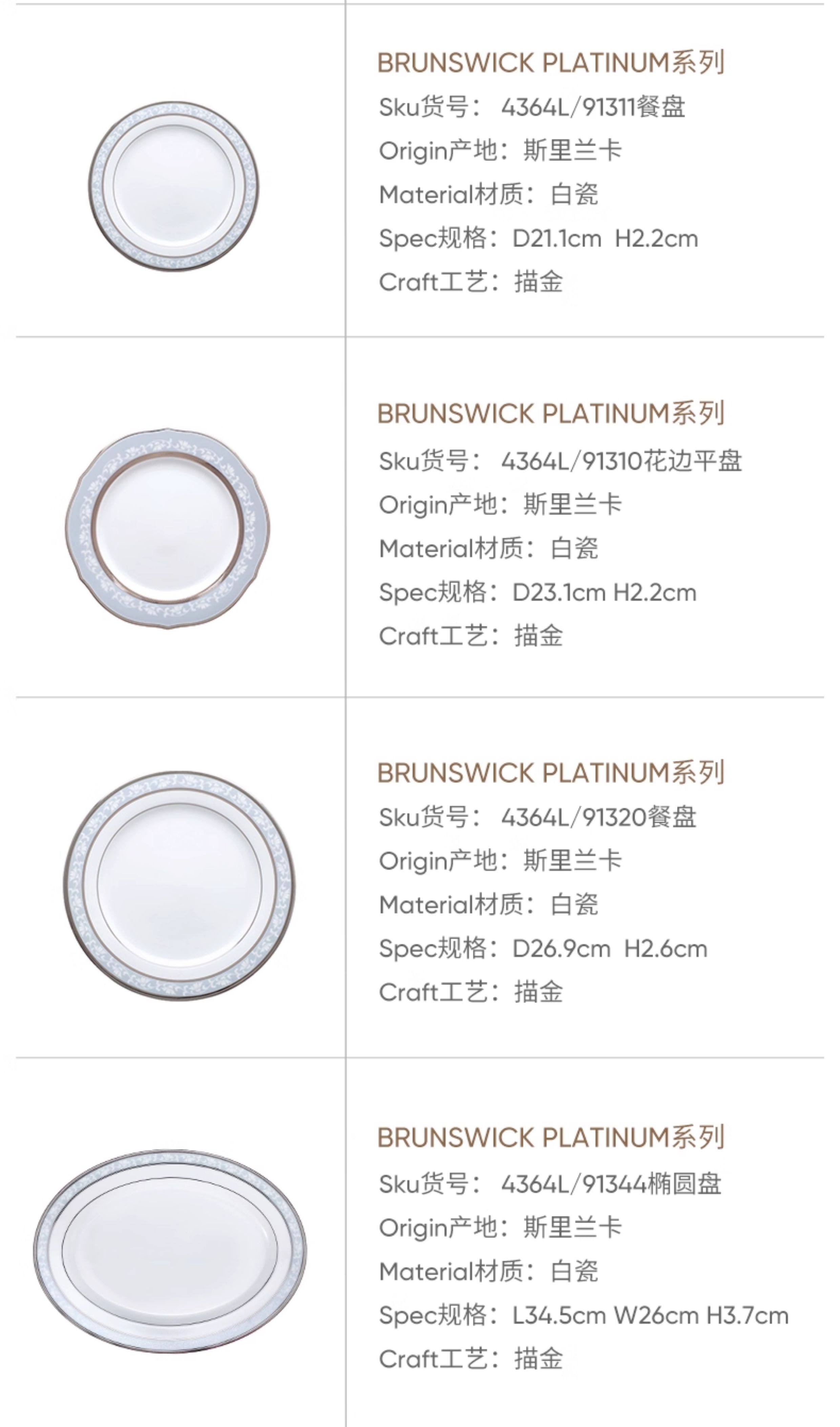This screenshot has height=1427, width=840.
Task: Click the Material材质 line under SKU 91310
Action: pyautogui.click(x=488, y=549)
